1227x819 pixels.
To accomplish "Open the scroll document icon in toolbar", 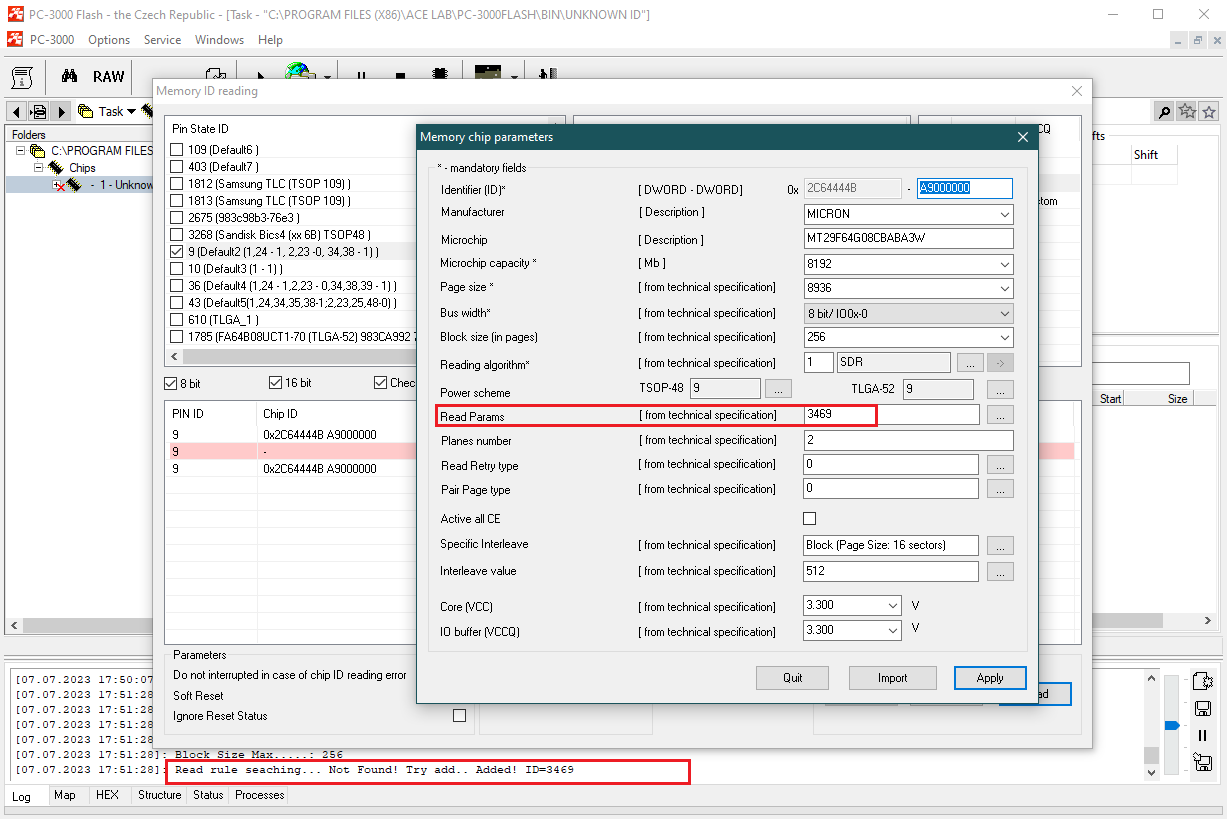I will point(24,77).
